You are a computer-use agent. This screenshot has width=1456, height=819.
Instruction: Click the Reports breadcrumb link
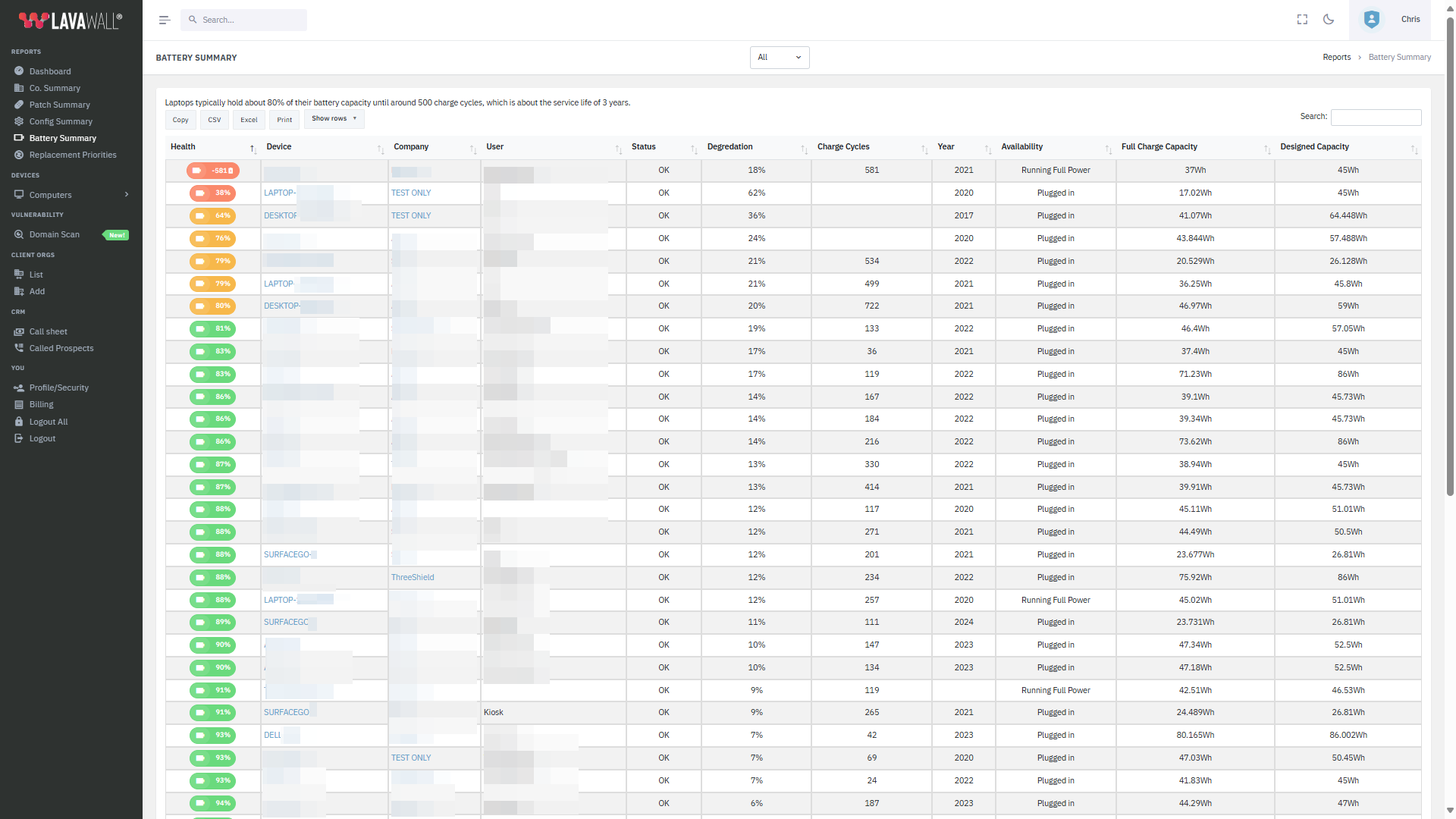tap(1336, 58)
